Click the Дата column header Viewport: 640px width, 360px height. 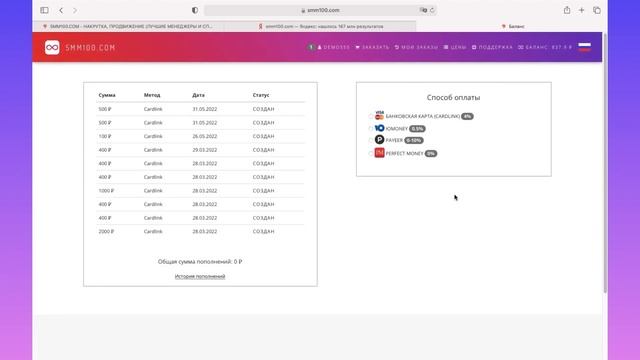tap(198, 95)
